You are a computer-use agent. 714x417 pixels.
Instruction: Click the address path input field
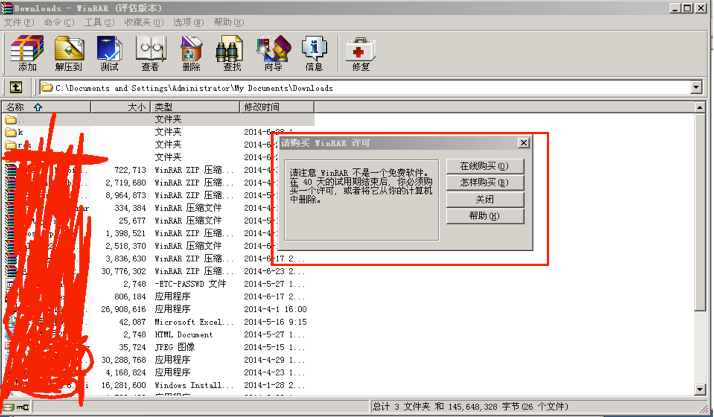point(365,87)
